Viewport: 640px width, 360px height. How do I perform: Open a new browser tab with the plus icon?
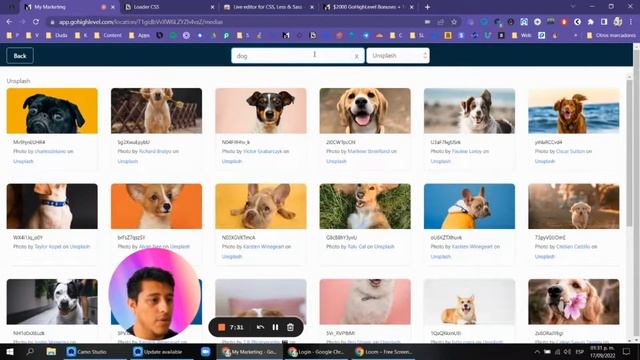point(427,7)
